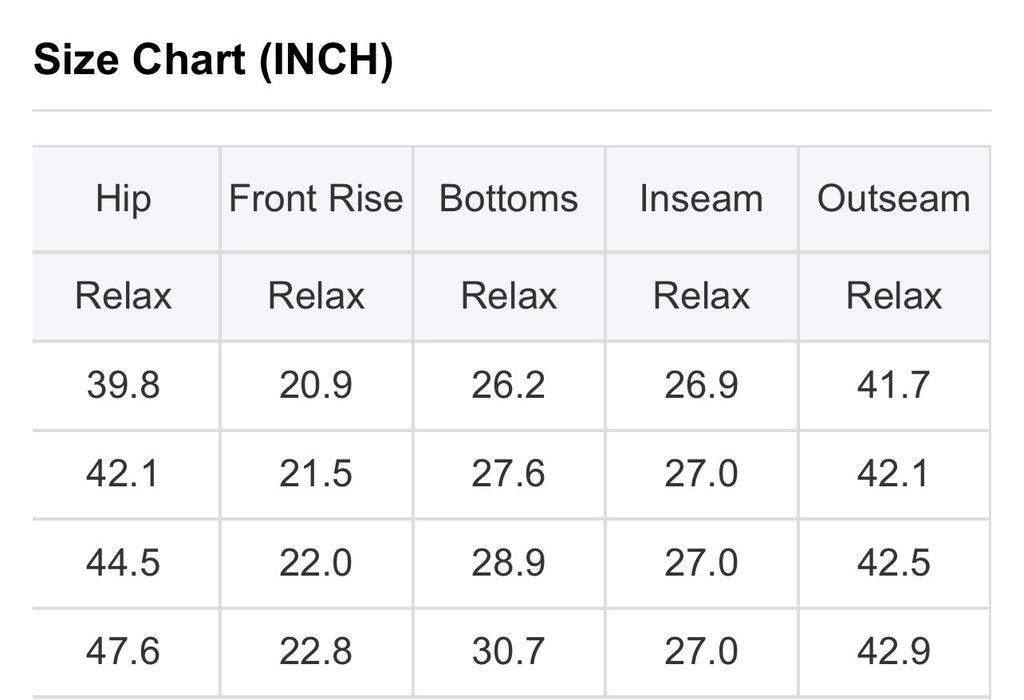The height and width of the screenshot is (700, 1024).
Task: Select the 26.9 inseam cell
Action: tap(701, 385)
